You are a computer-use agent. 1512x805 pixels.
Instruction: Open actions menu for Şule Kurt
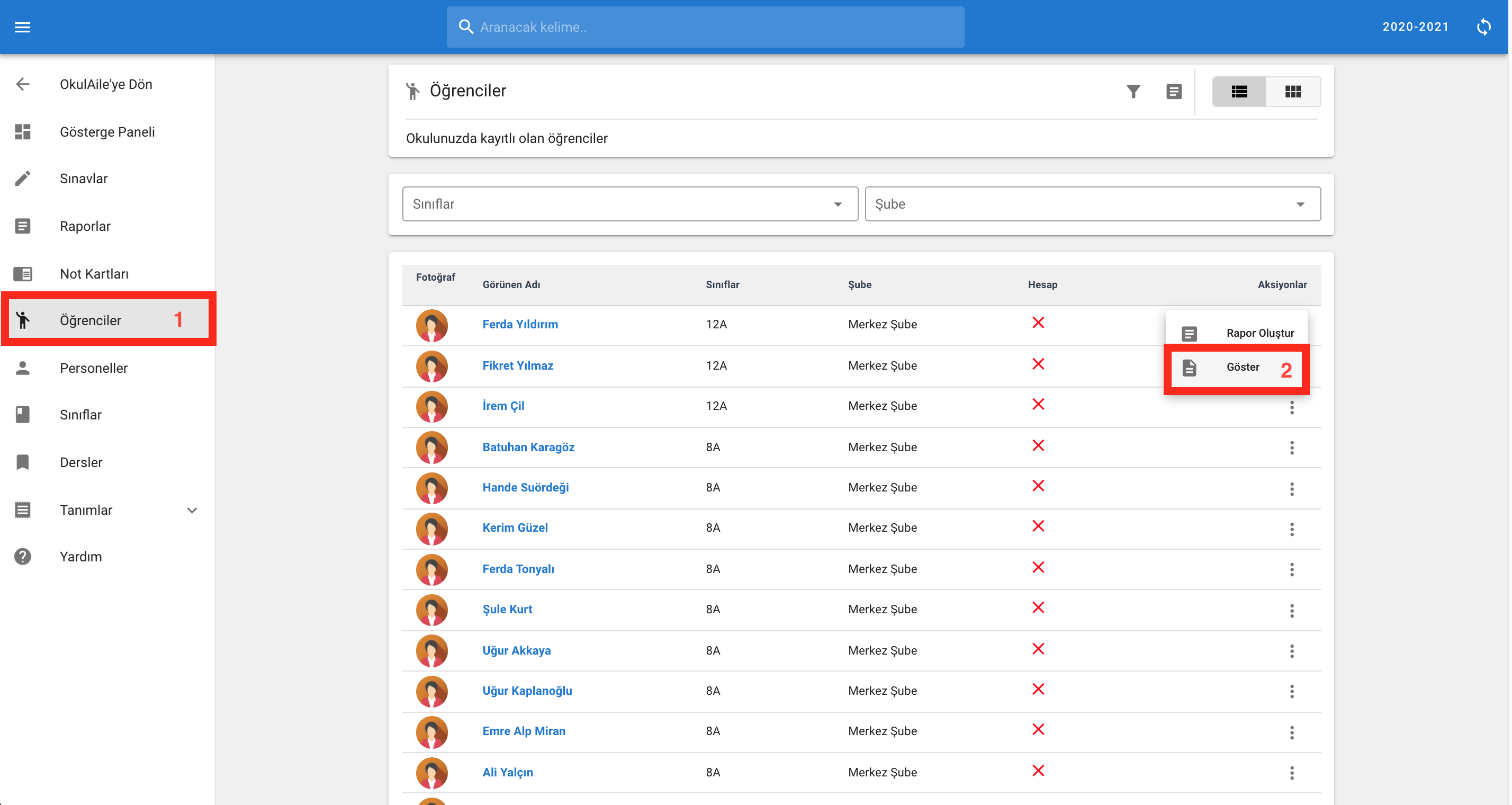pyautogui.click(x=1291, y=611)
